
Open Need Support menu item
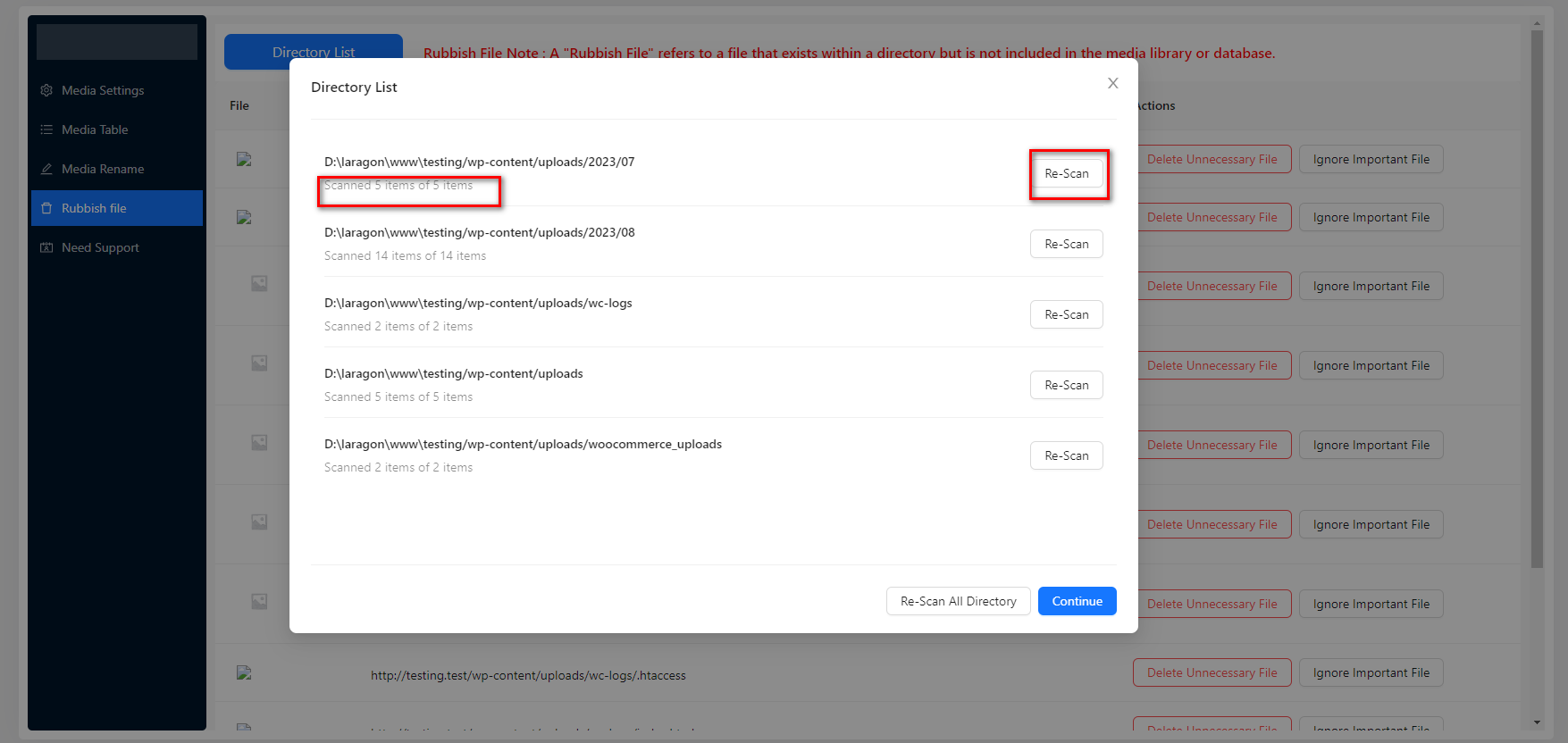(117, 247)
